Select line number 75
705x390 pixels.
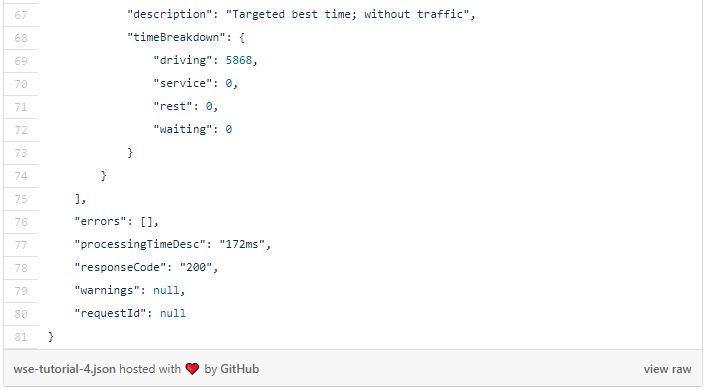coord(21,199)
